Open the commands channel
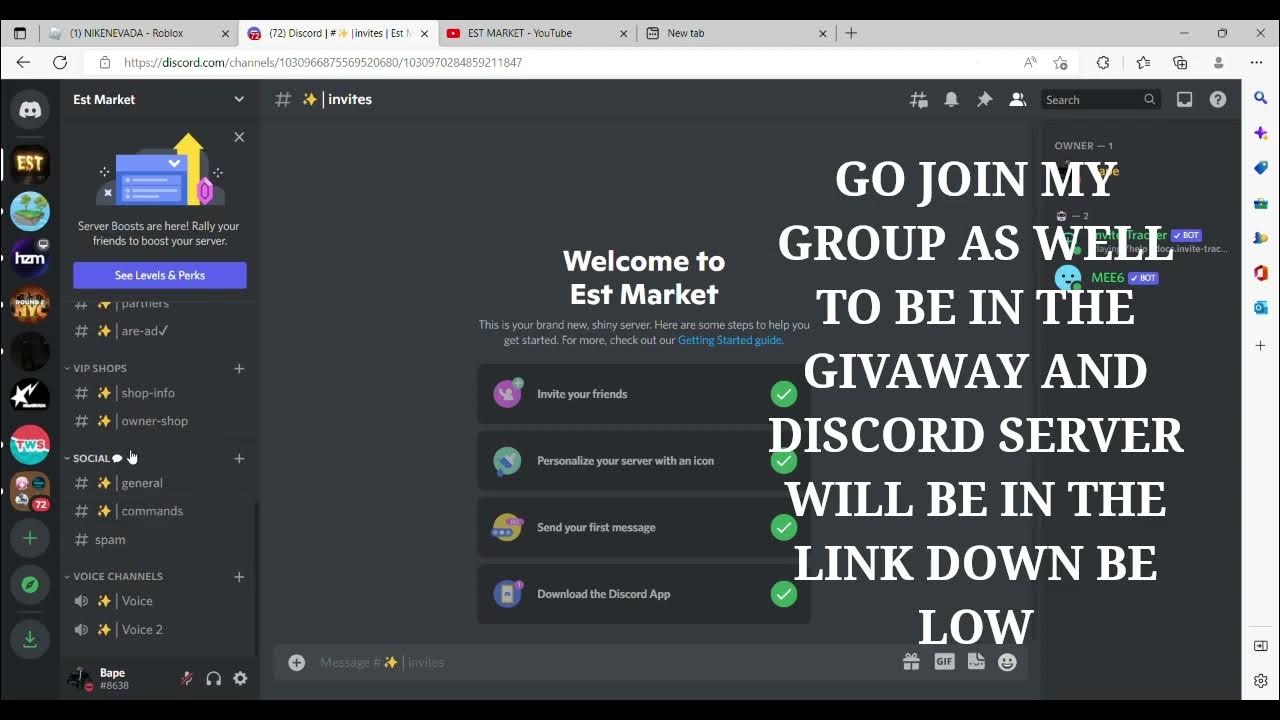The height and width of the screenshot is (720, 1280). (x=160, y=511)
